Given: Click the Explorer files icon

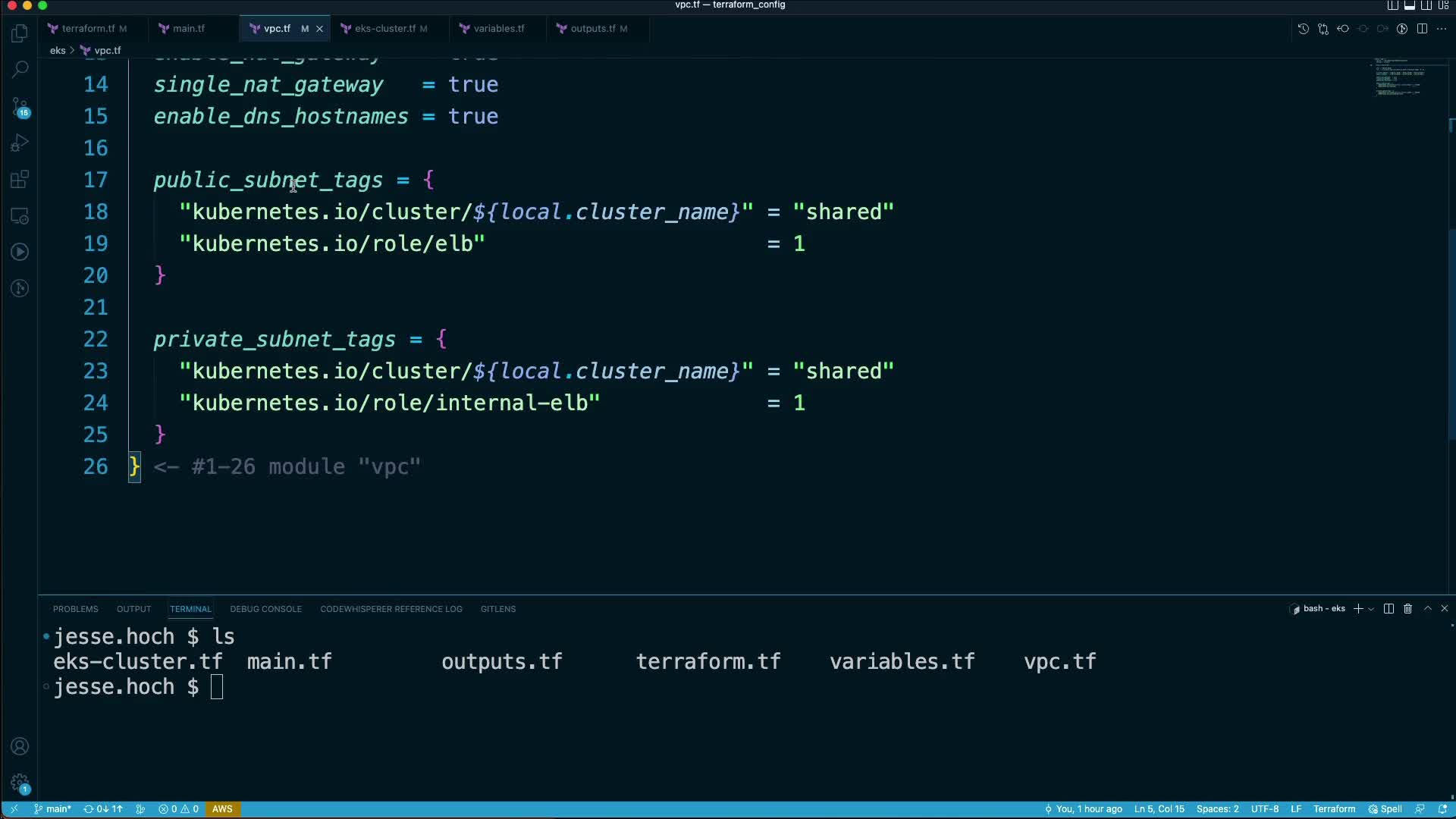Looking at the screenshot, I should pyautogui.click(x=20, y=33).
